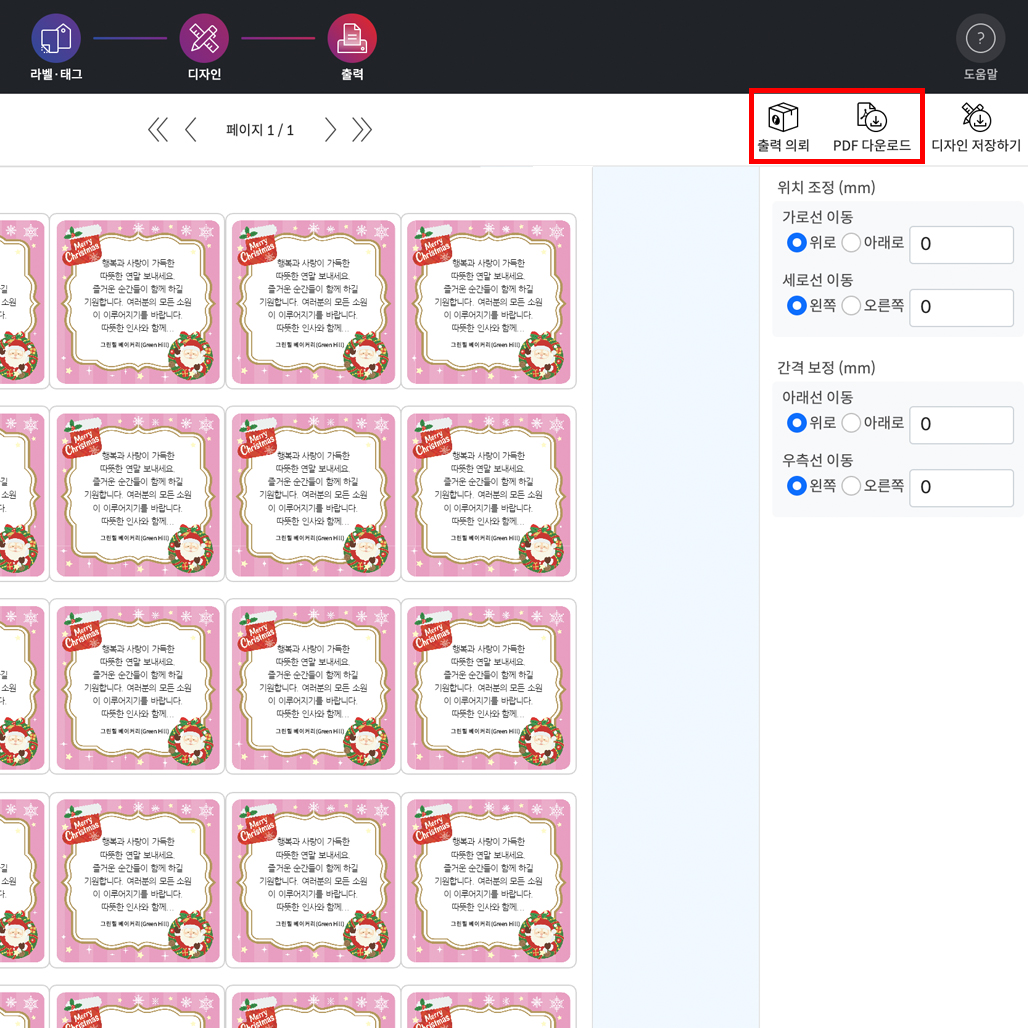The height and width of the screenshot is (1028, 1028).
Task: Click the 세로선 이동 label
Action: (818, 280)
